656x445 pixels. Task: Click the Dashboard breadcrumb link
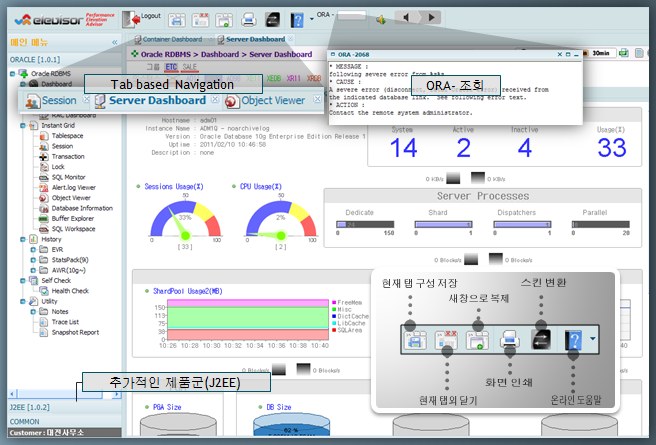click(x=220, y=54)
